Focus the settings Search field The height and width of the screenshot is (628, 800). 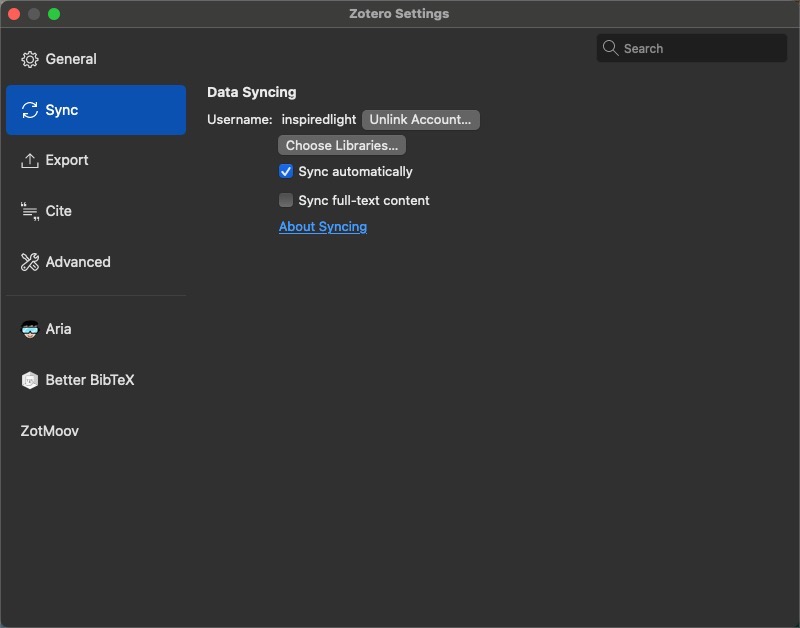click(691, 48)
